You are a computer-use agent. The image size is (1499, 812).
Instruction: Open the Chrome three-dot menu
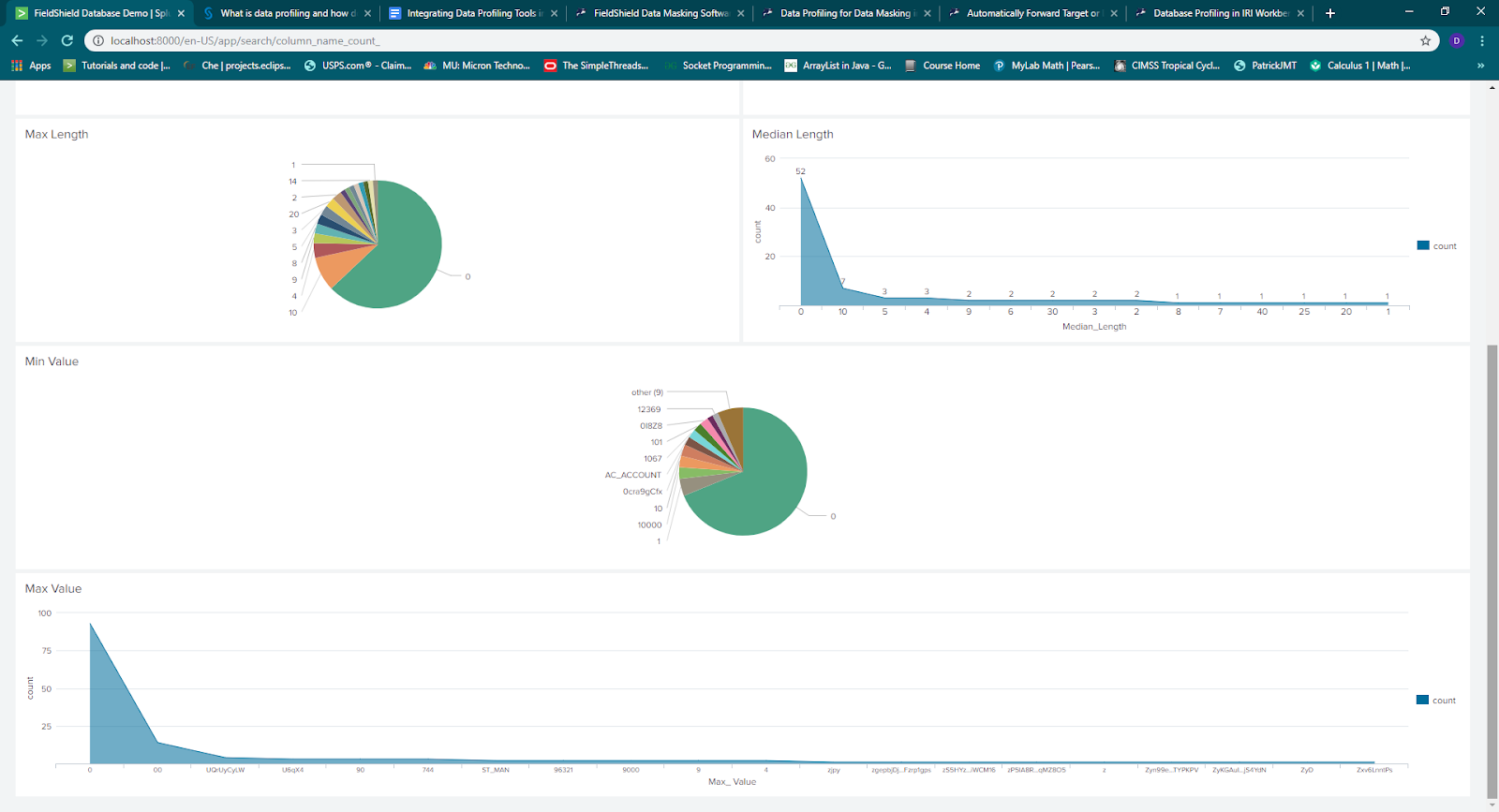[1482, 40]
